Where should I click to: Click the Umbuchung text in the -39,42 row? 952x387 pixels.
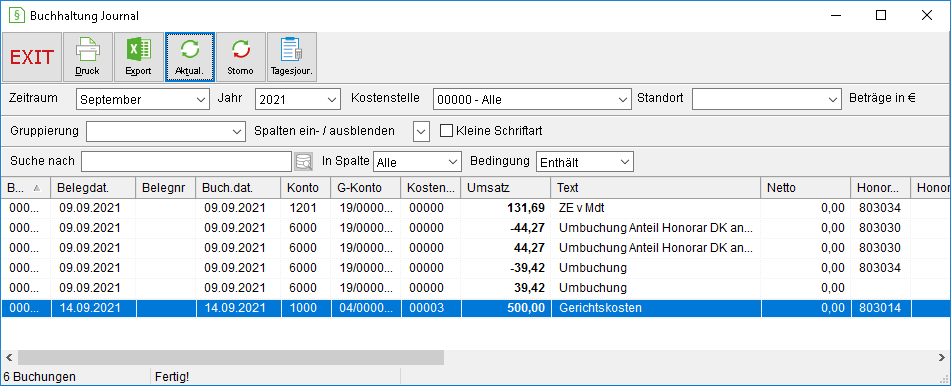click(x=593, y=268)
